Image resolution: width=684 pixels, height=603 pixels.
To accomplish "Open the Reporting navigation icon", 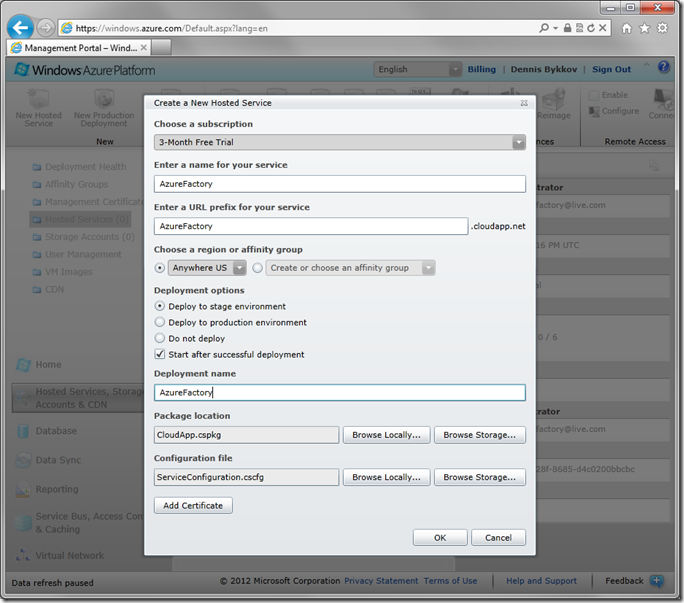I will (x=23, y=490).
